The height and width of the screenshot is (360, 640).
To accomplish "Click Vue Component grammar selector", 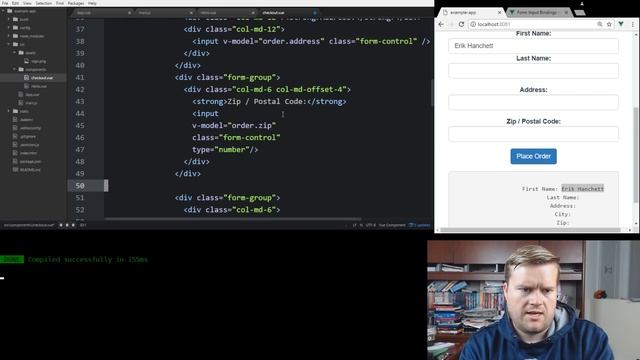I will (x=392, y=225).
